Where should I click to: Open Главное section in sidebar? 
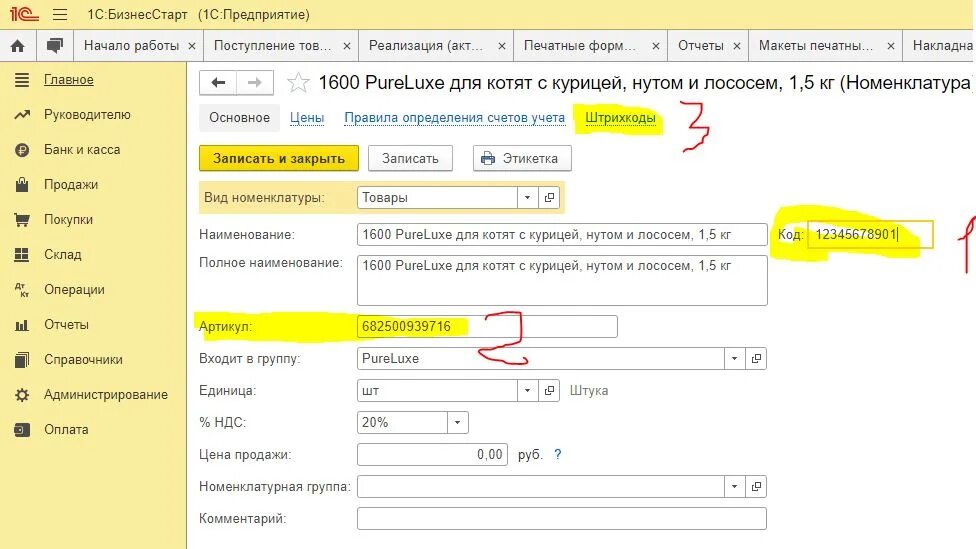point(68,80)
